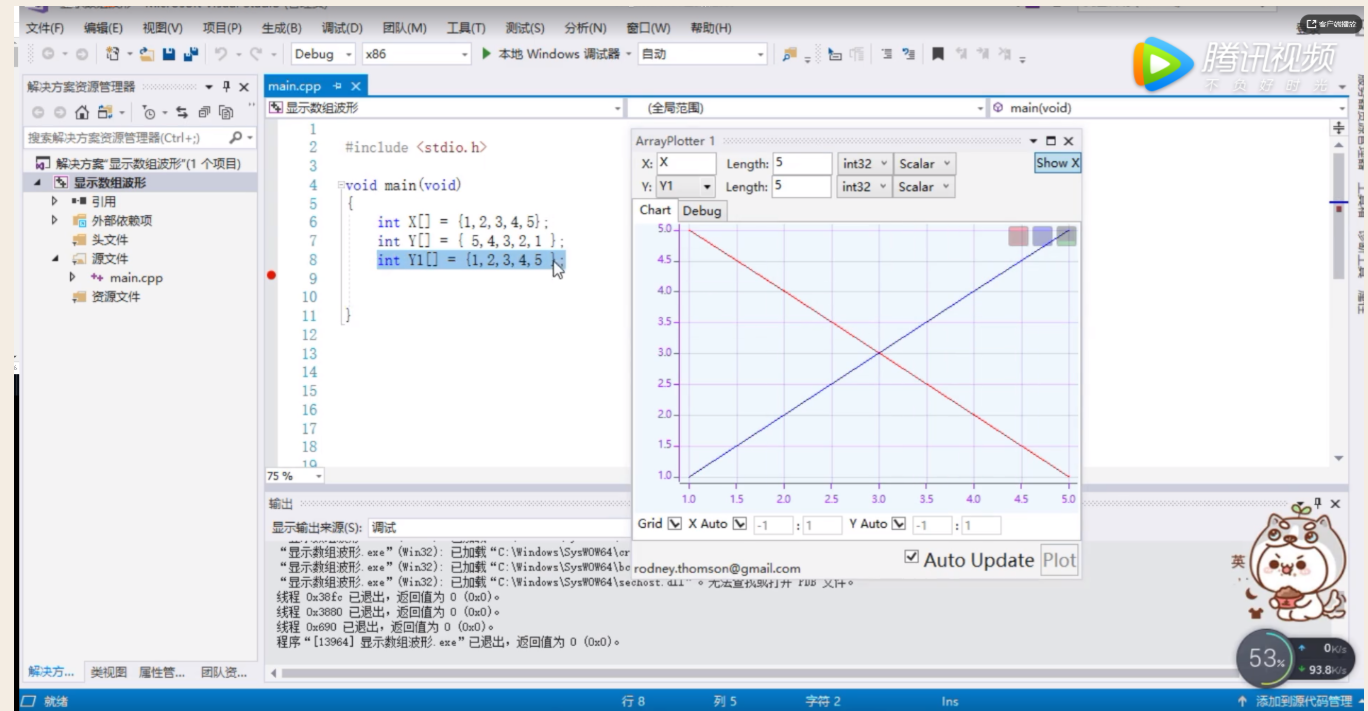1368x711 pixels.
Task: Collapse the 源文件 folder node
Action: click(x=55, y=258)
